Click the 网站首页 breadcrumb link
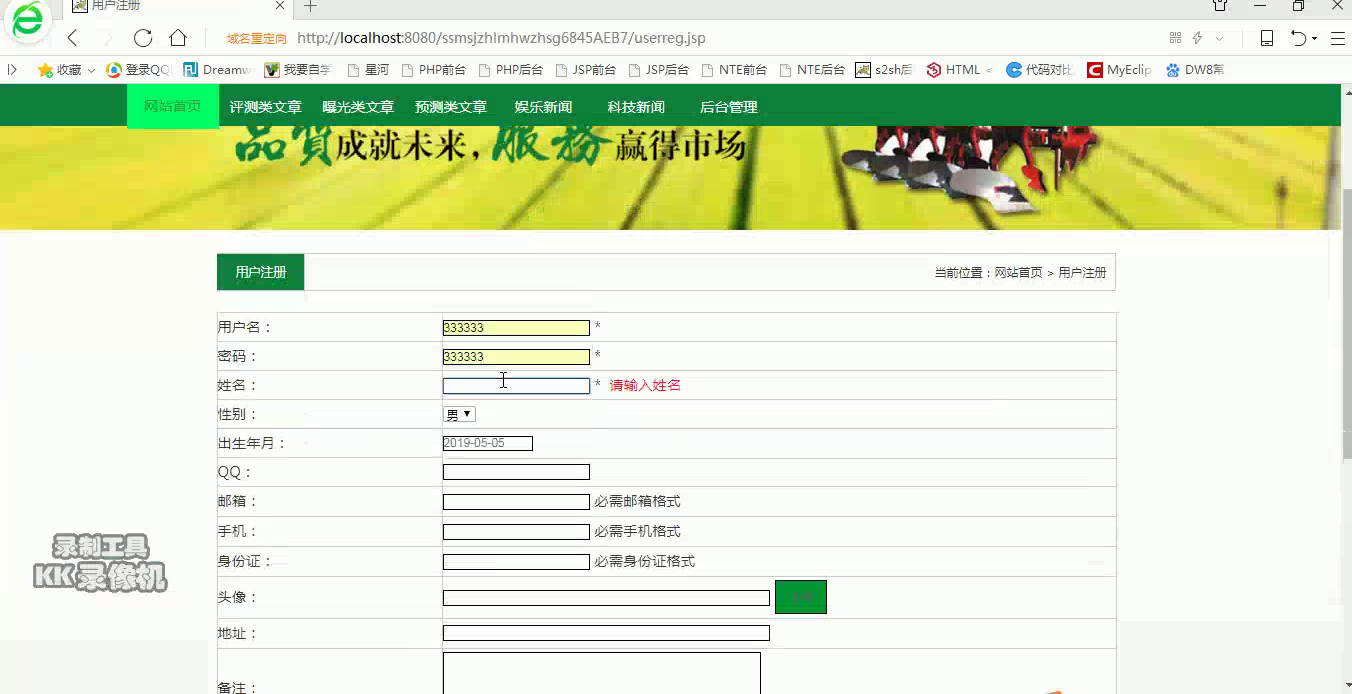The image size is (1352, 694). pos(1018,272)
